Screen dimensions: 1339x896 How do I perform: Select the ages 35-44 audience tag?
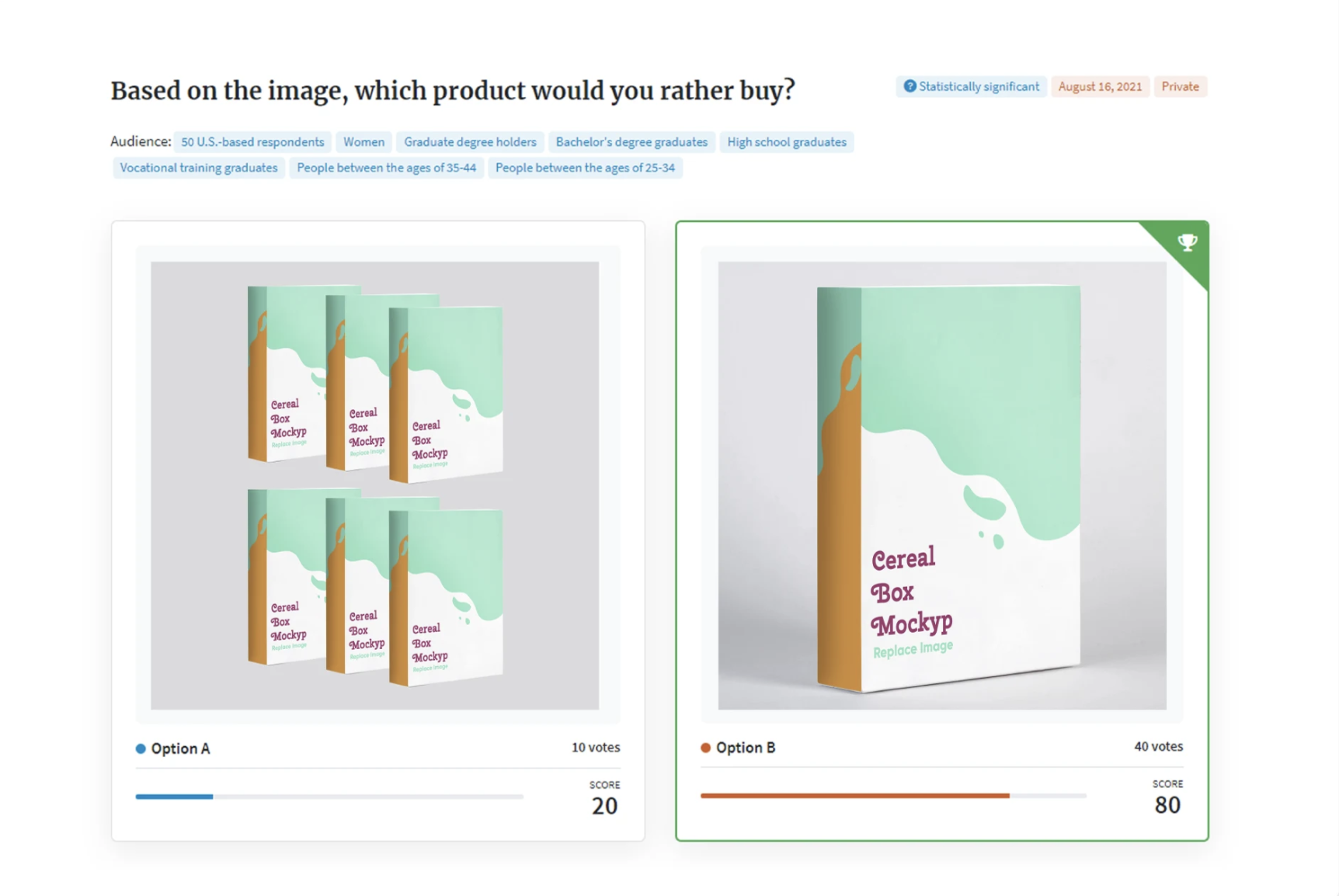coord(386,168)
